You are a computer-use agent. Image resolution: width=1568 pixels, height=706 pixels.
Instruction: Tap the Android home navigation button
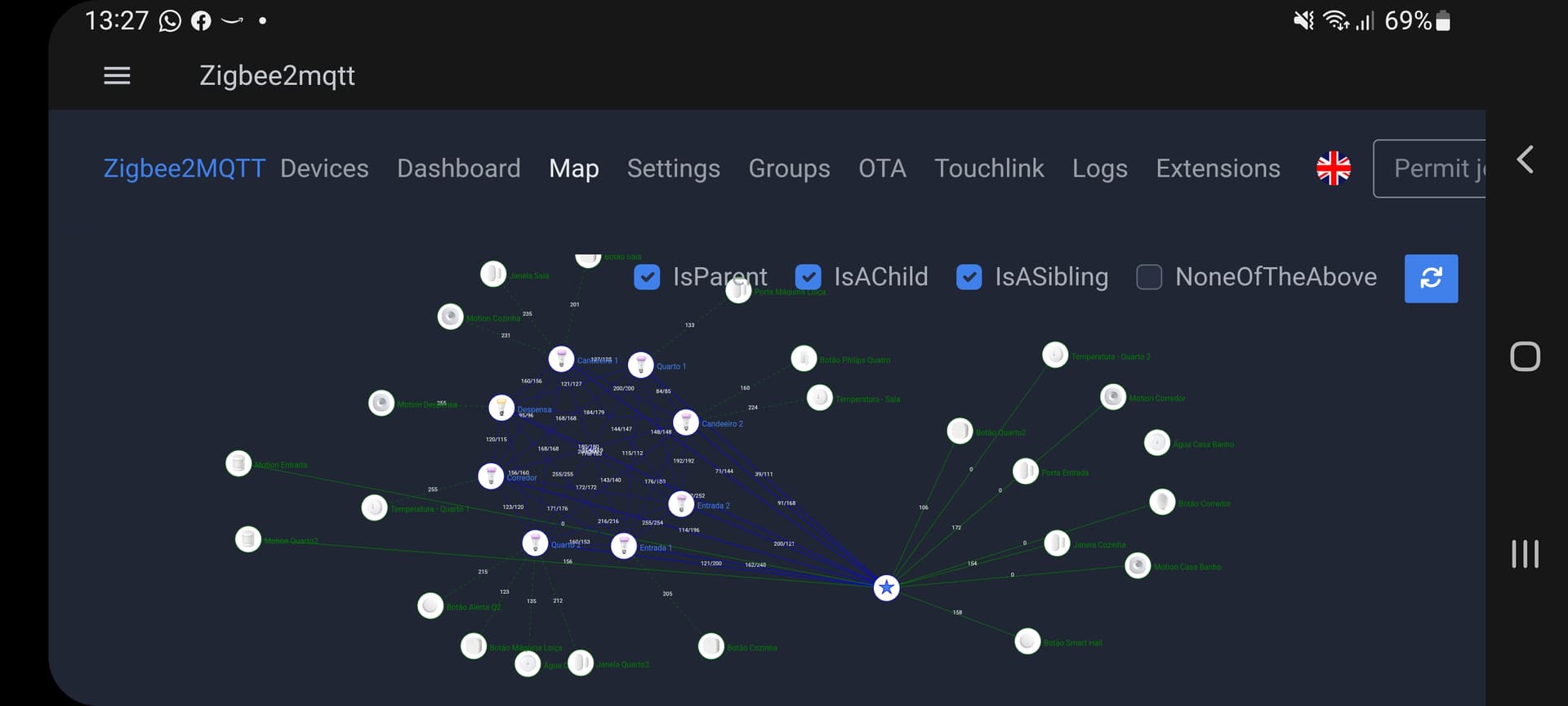[1525, 356]
